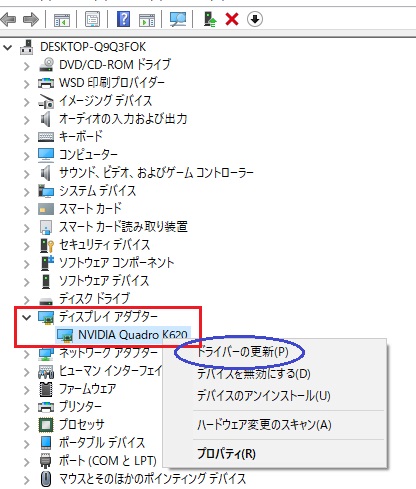Click the red X uninstall device icon
Screen dimensions: 416x489
click(x=232, y=19)
